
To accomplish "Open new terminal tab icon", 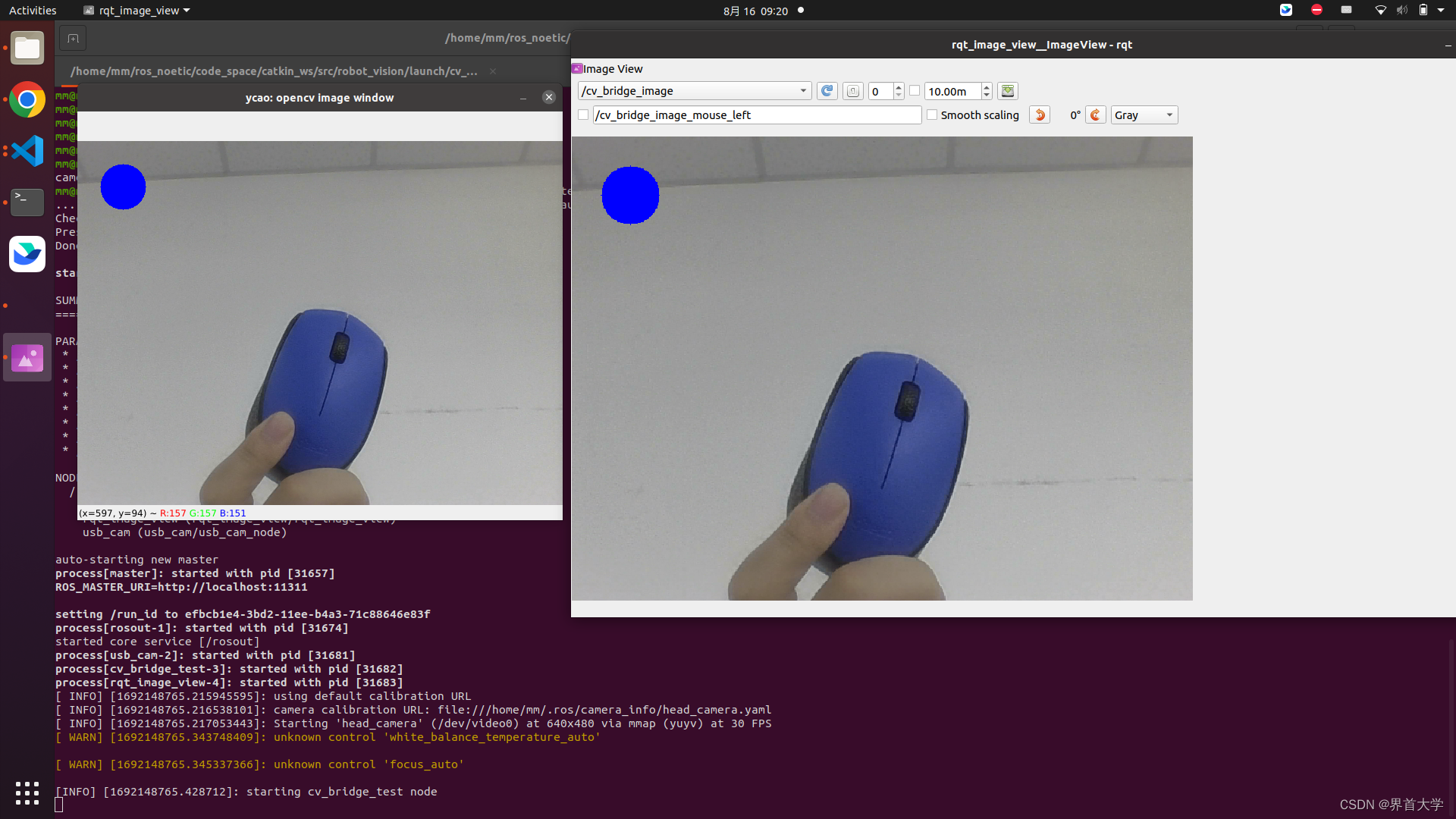I will pyautogui.click(x=73, y=38).
